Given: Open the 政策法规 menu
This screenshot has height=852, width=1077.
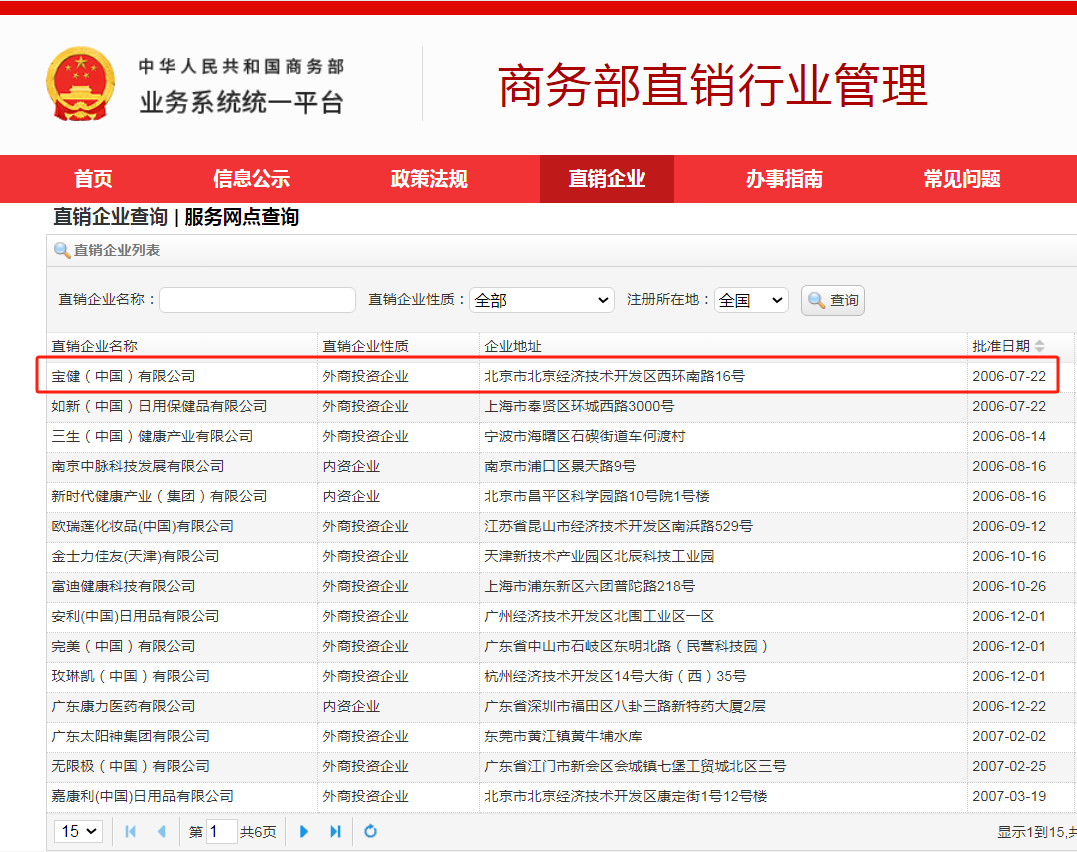Looking at the screenshot, I should [x=427, y=179].
